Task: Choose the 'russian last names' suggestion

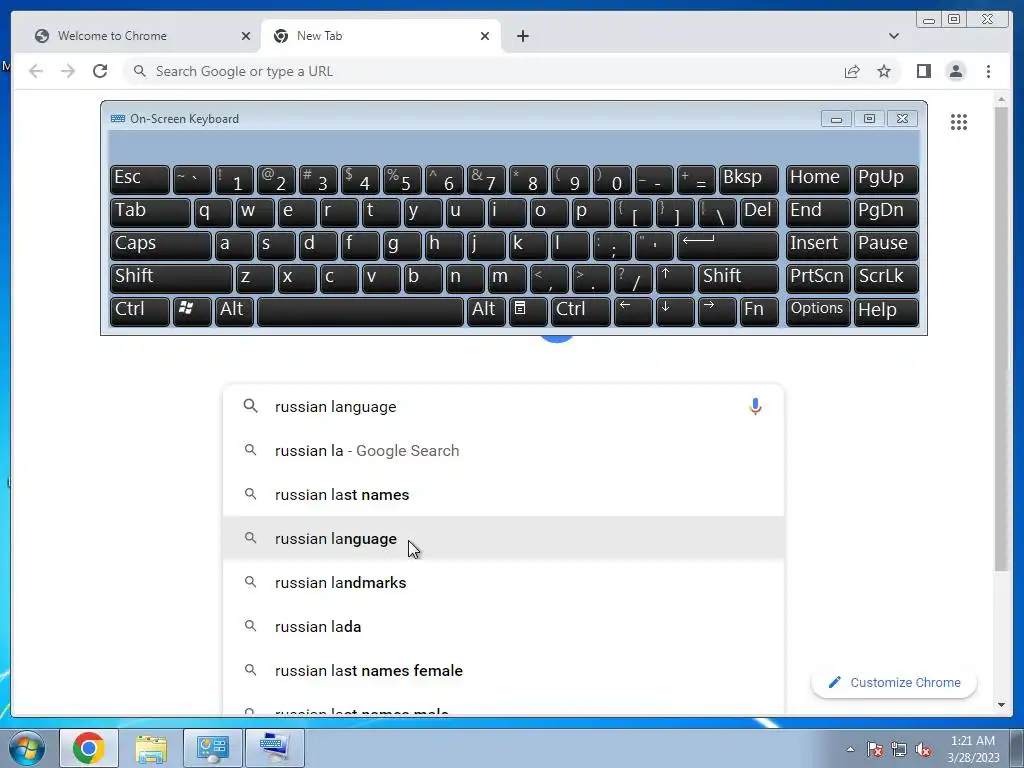Action: click(503, 494)
